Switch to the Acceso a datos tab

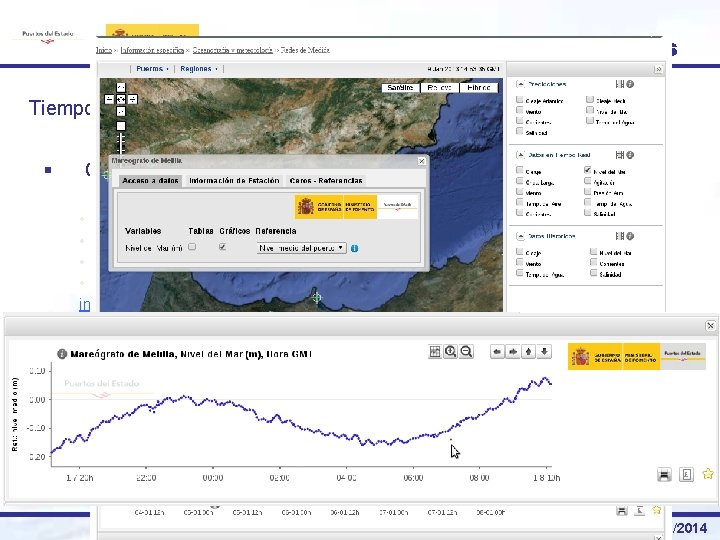(151, 180)
